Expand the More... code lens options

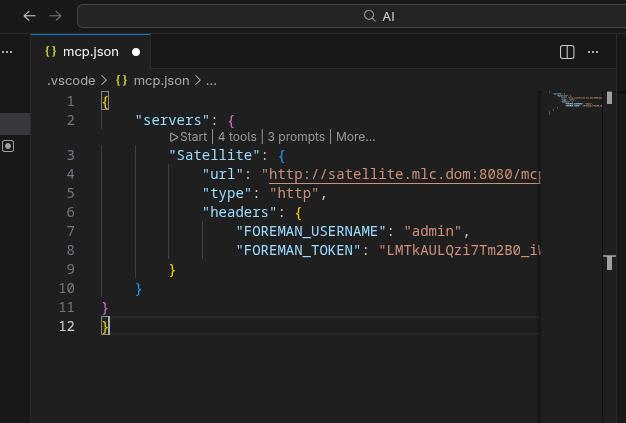pyautogui.click(x=356, y=137)
